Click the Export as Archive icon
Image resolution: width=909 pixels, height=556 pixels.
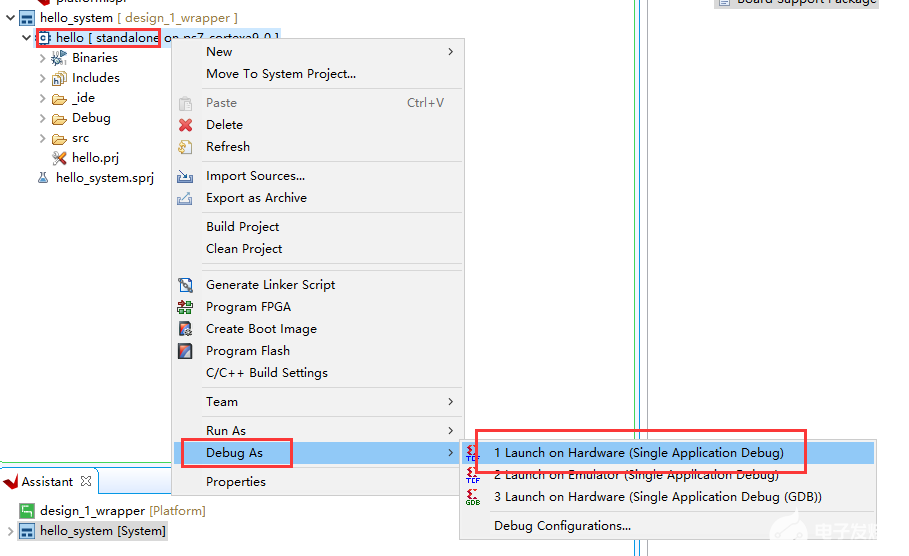(185, 198)
